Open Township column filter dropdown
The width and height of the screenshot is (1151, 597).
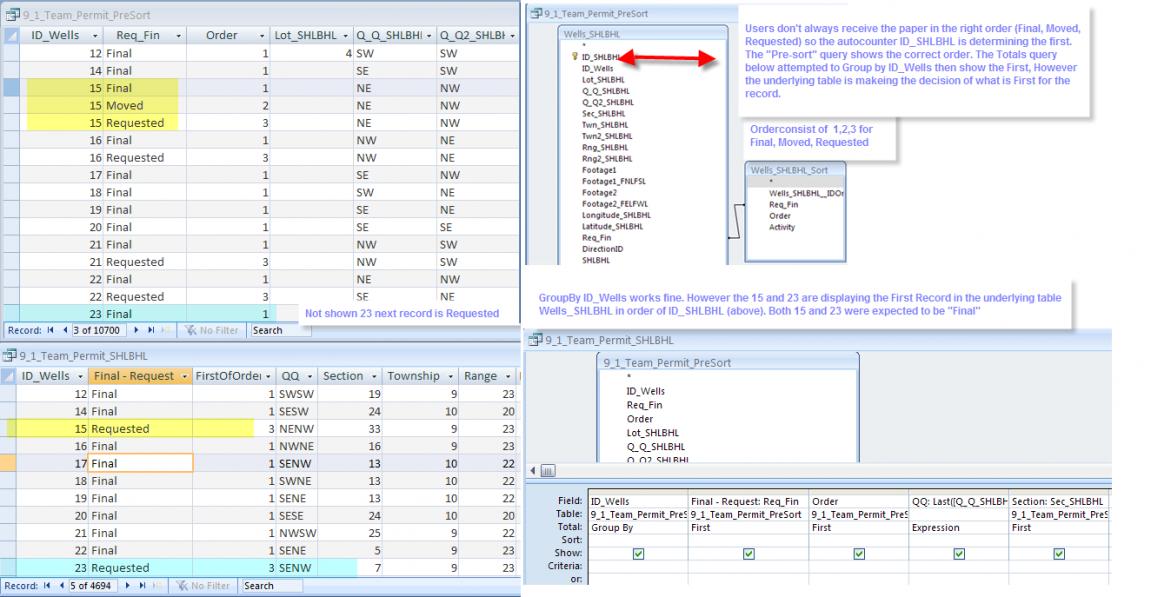click(x=450, y=376)
